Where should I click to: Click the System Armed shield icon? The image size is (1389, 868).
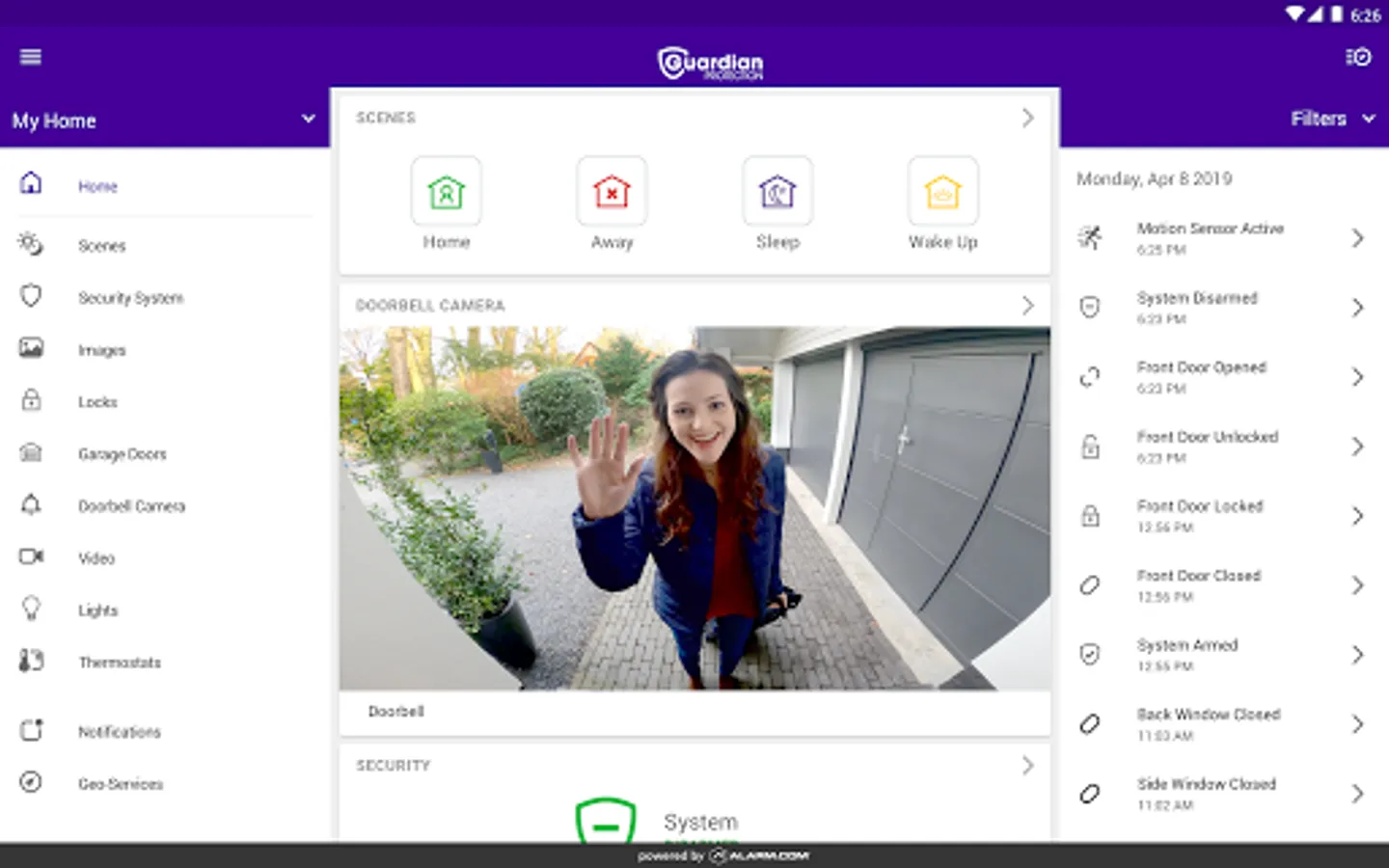(x=1090, y=655)
